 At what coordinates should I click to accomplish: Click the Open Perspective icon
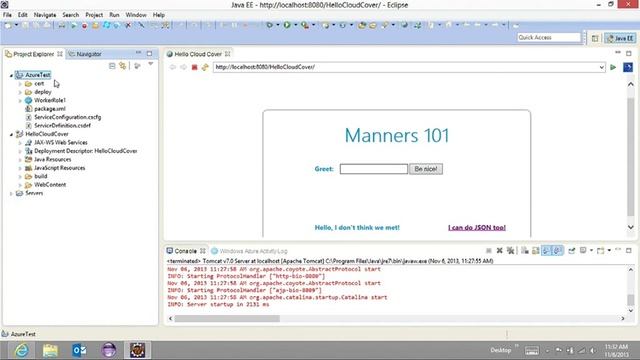595,38
